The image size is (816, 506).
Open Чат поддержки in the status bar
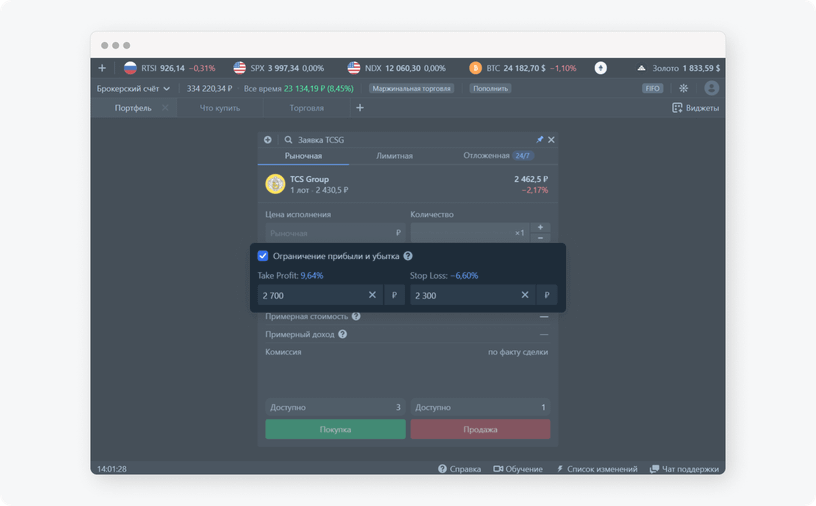(684, 469)
